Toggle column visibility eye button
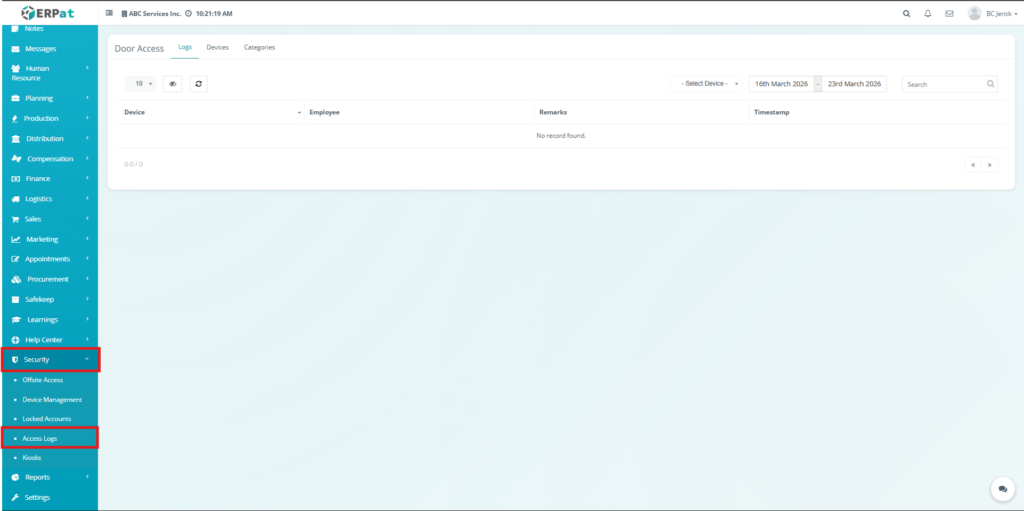This screenshot has width=1024, height=511. pos(172,84)
